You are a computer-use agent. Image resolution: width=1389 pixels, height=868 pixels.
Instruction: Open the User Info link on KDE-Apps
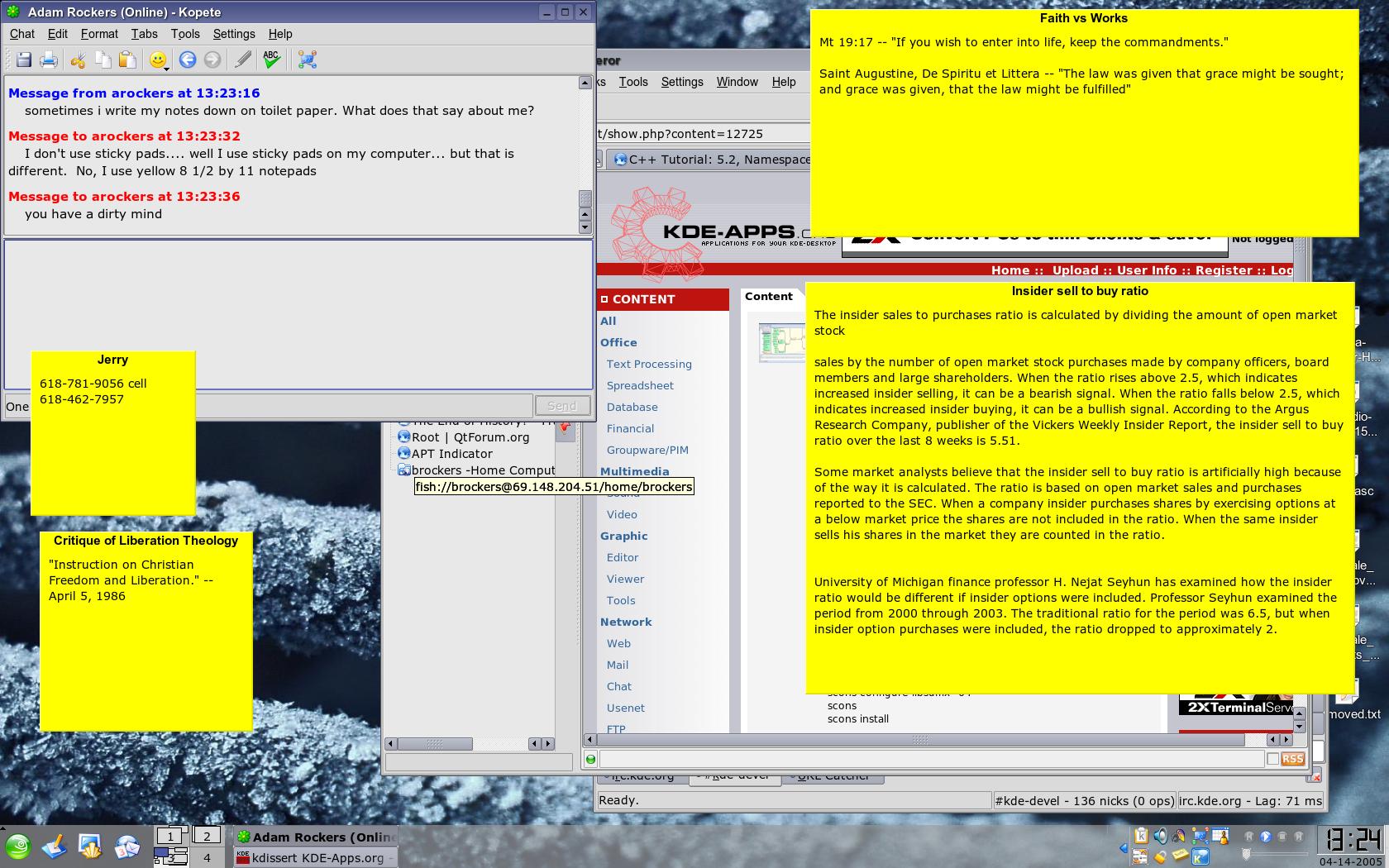pos(1147,270)
